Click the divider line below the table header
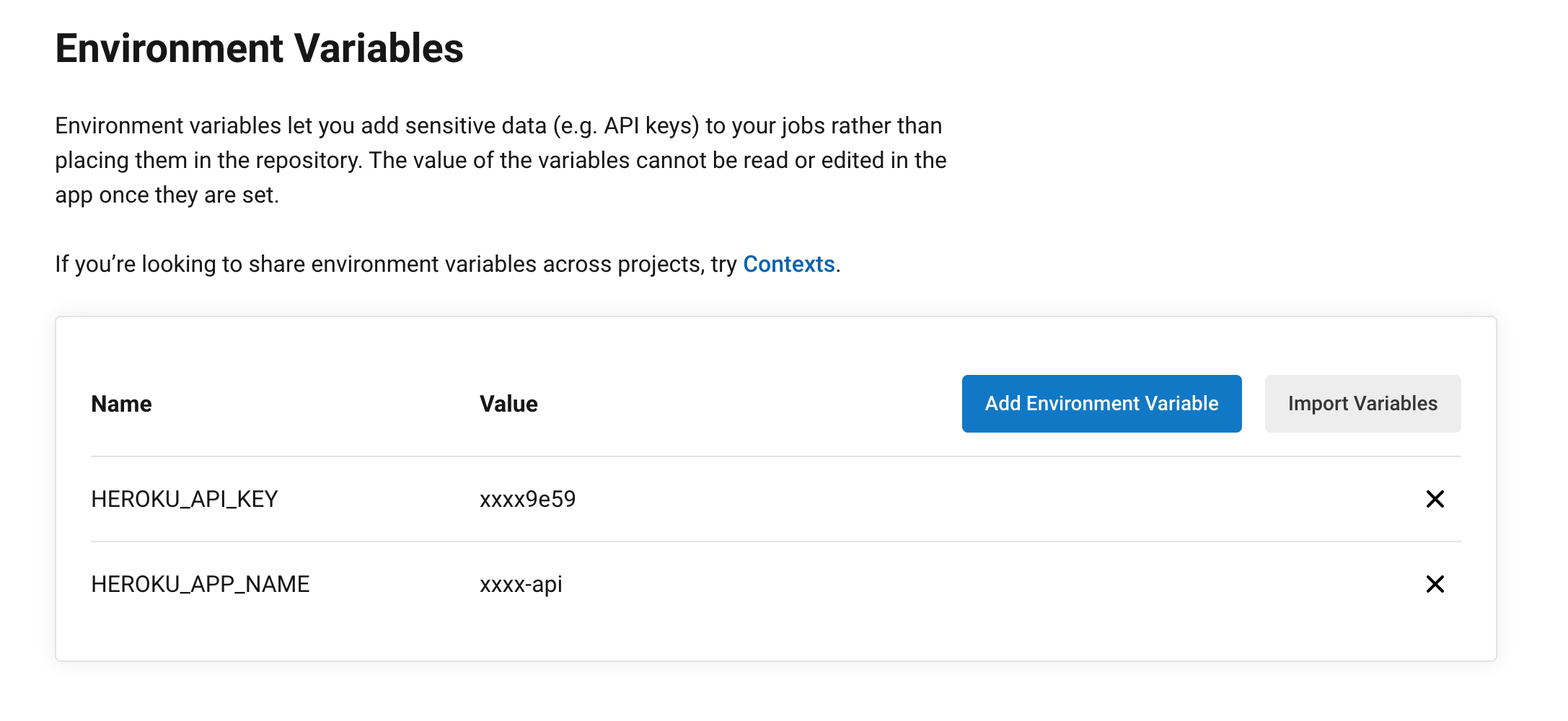This screenshot has width=1568, height=721. [x=775, y=456]
